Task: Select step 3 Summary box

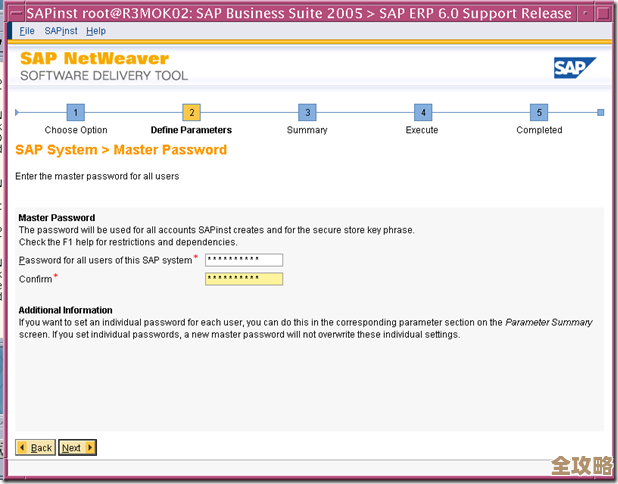Action: pos(307,112)
